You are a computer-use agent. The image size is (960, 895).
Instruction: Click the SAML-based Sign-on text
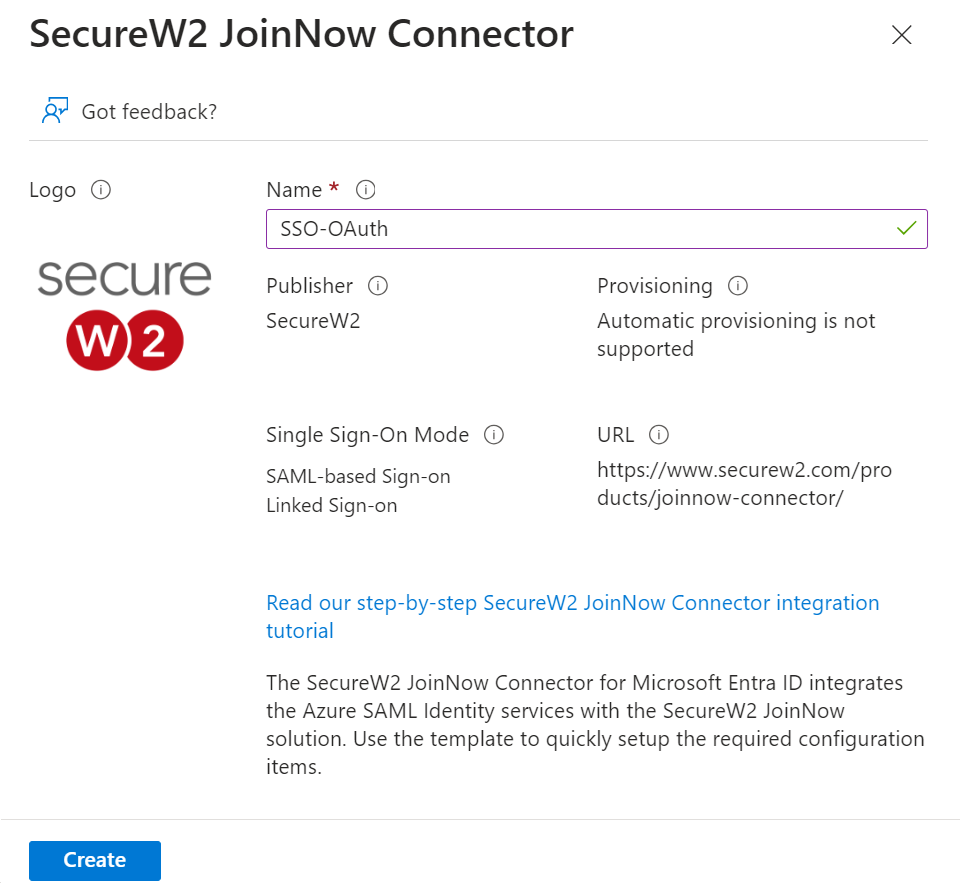click(x=358, y=477)
